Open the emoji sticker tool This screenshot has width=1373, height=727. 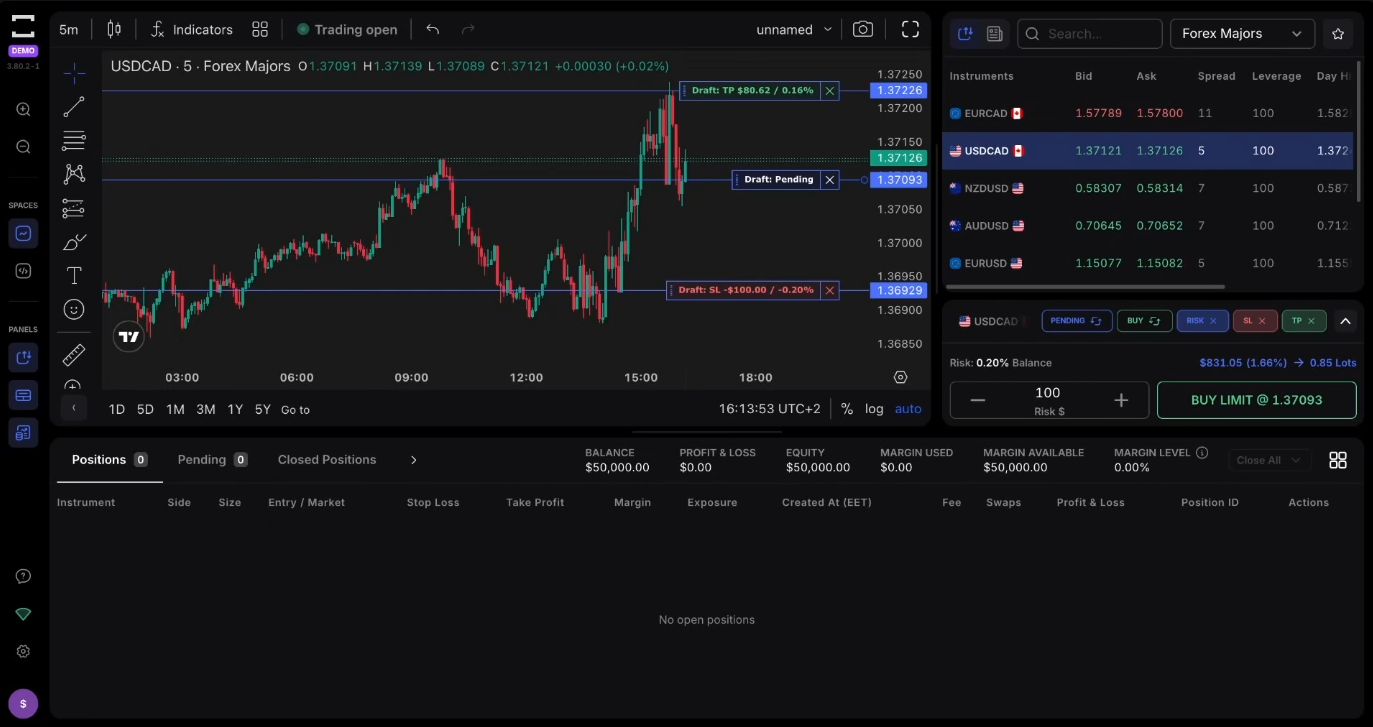(x=74, y=310)
